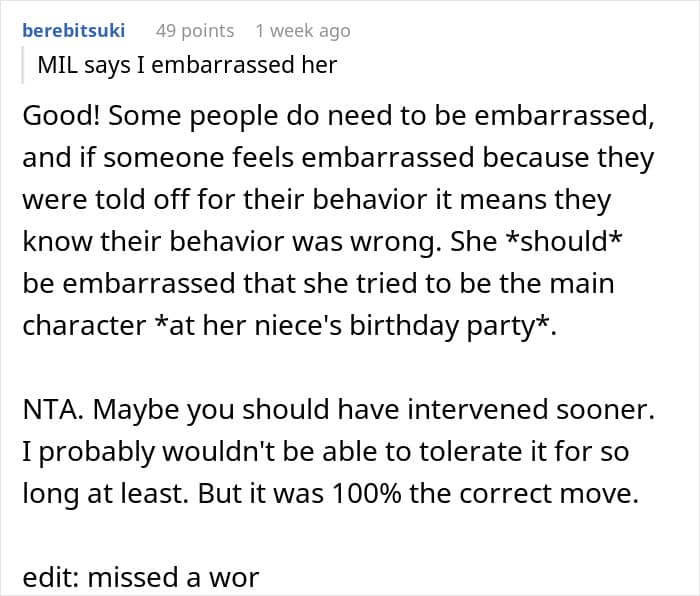Viewport: 700px width, 596px height.
Task: Click the word 'Maybe' after NTA
Action: [x=122, y=411]
